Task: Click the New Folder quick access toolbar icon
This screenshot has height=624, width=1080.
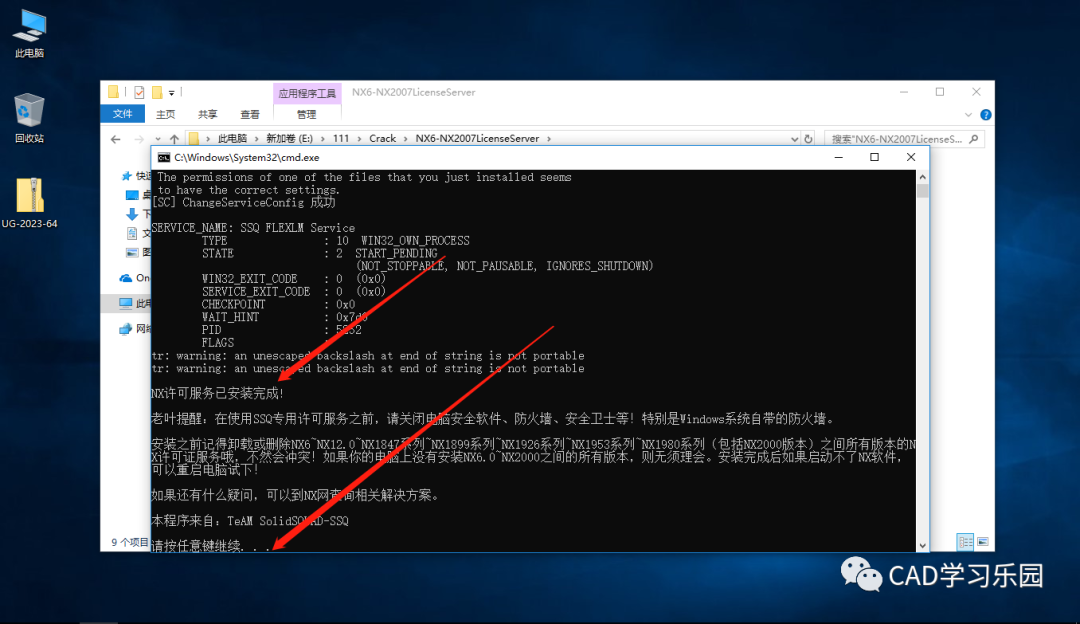Action: point(157,92)
